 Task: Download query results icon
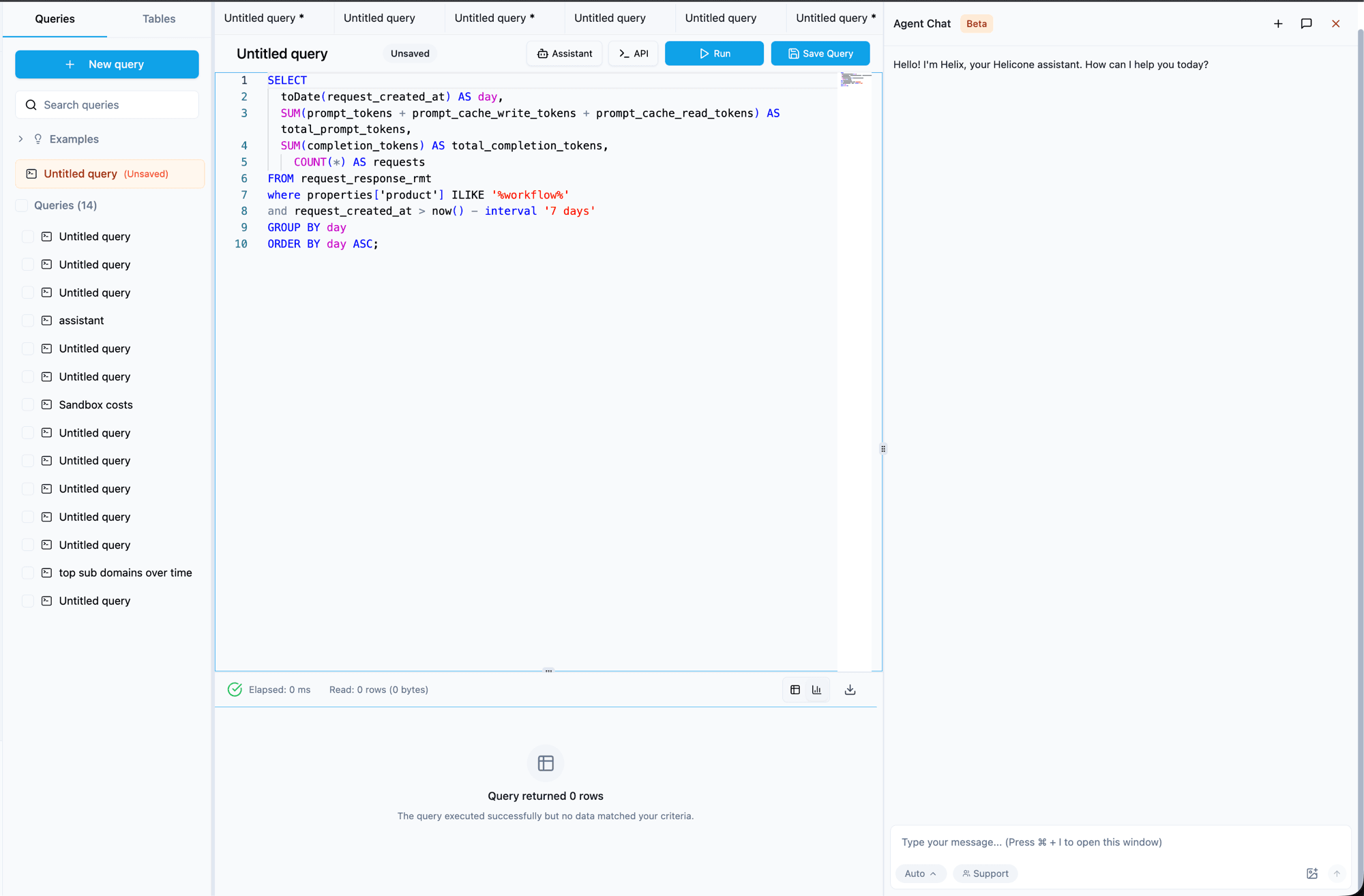850,689
